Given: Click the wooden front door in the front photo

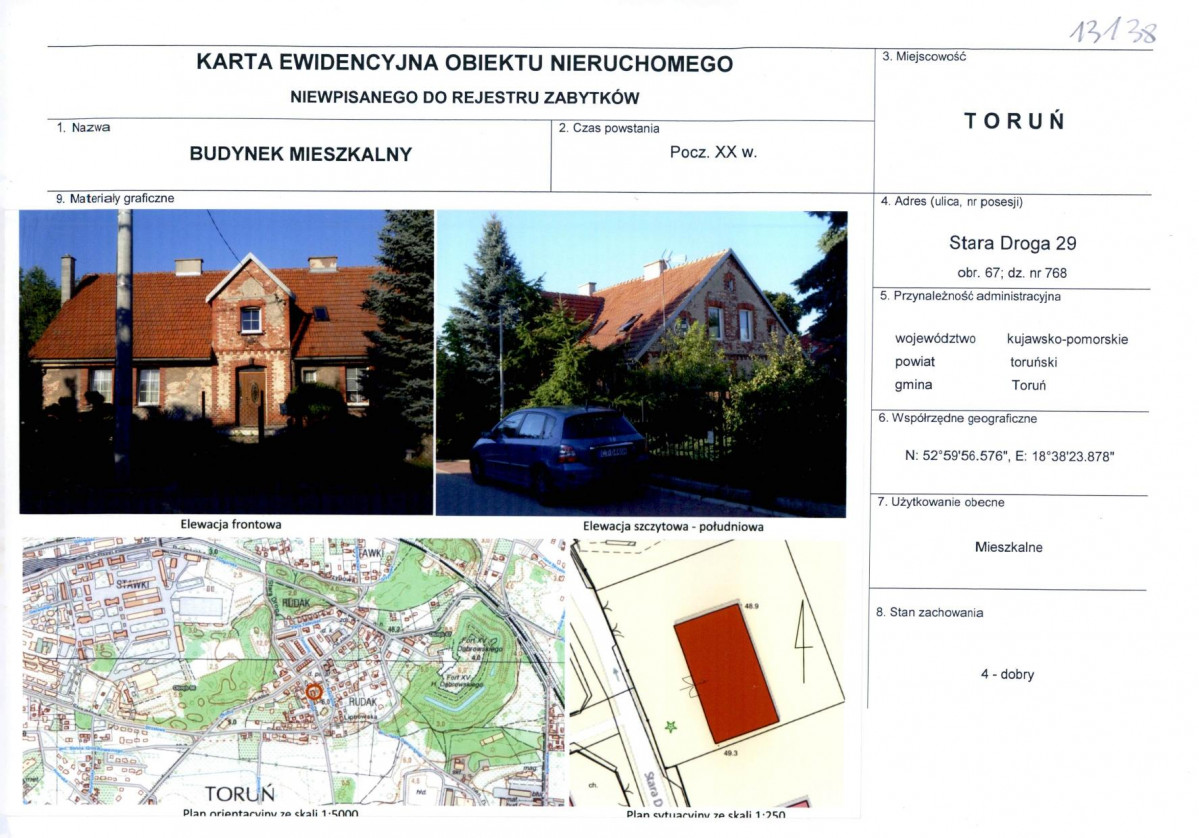Looking at the screenshot, I should point(252,398).
